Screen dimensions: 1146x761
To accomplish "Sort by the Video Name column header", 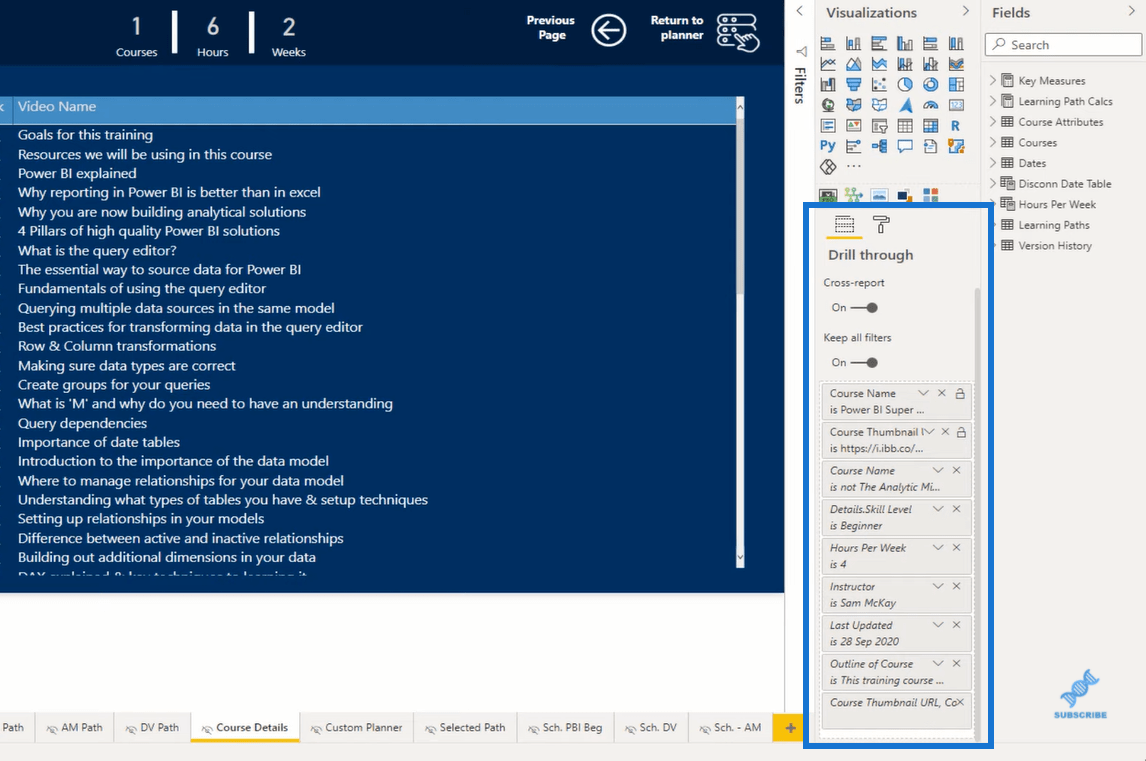I will coord(57,107).
